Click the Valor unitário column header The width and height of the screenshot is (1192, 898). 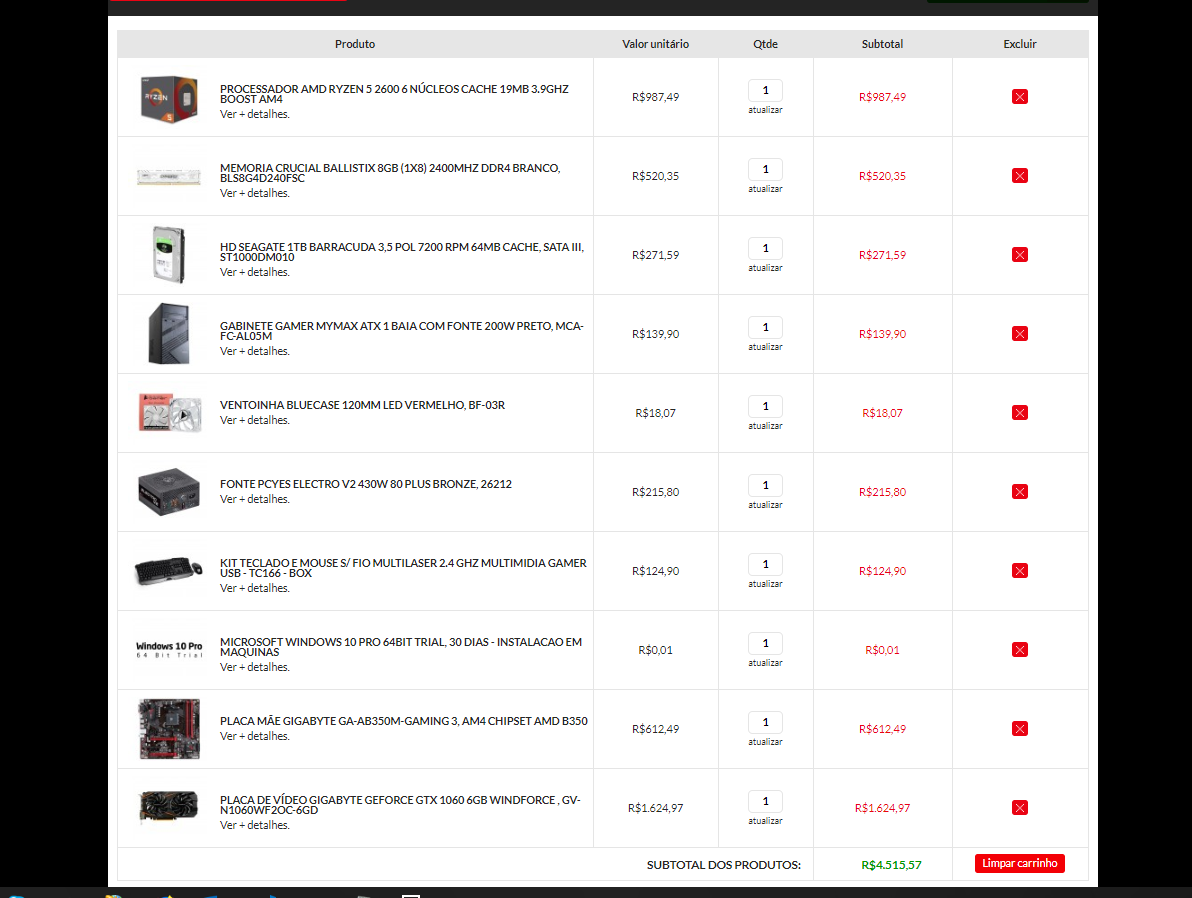point(655,44)
